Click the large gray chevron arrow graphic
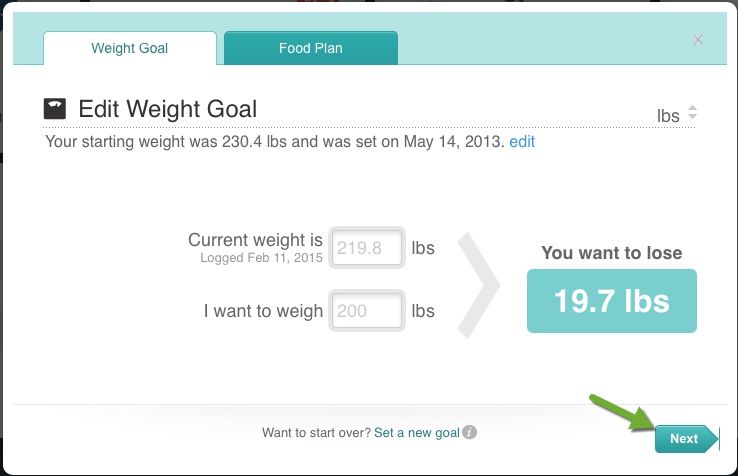738x476 pixels. (478, 285)
